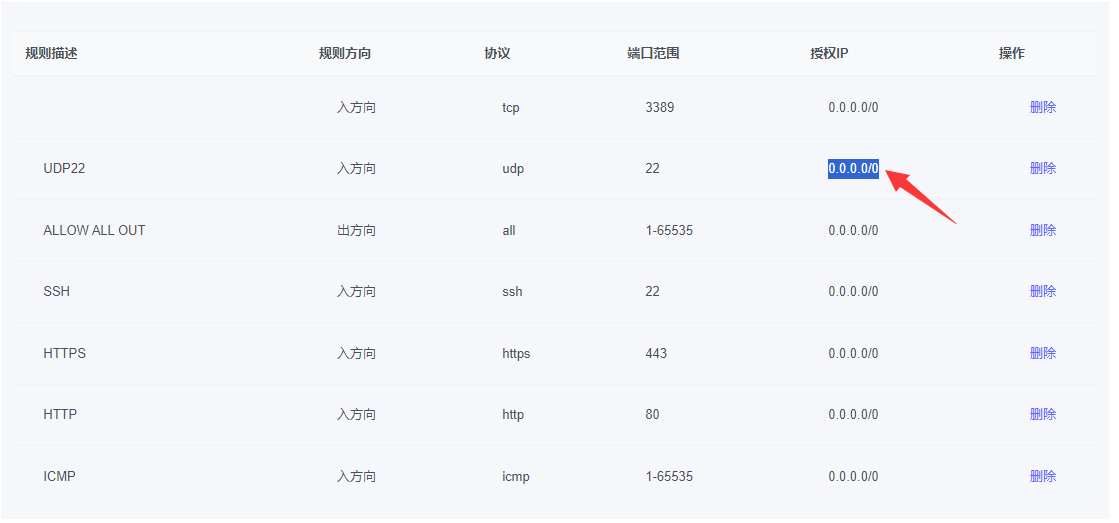Click the UDP22 rule description
This screenshot has width=1119, height=523.
(x=64, y=169)
